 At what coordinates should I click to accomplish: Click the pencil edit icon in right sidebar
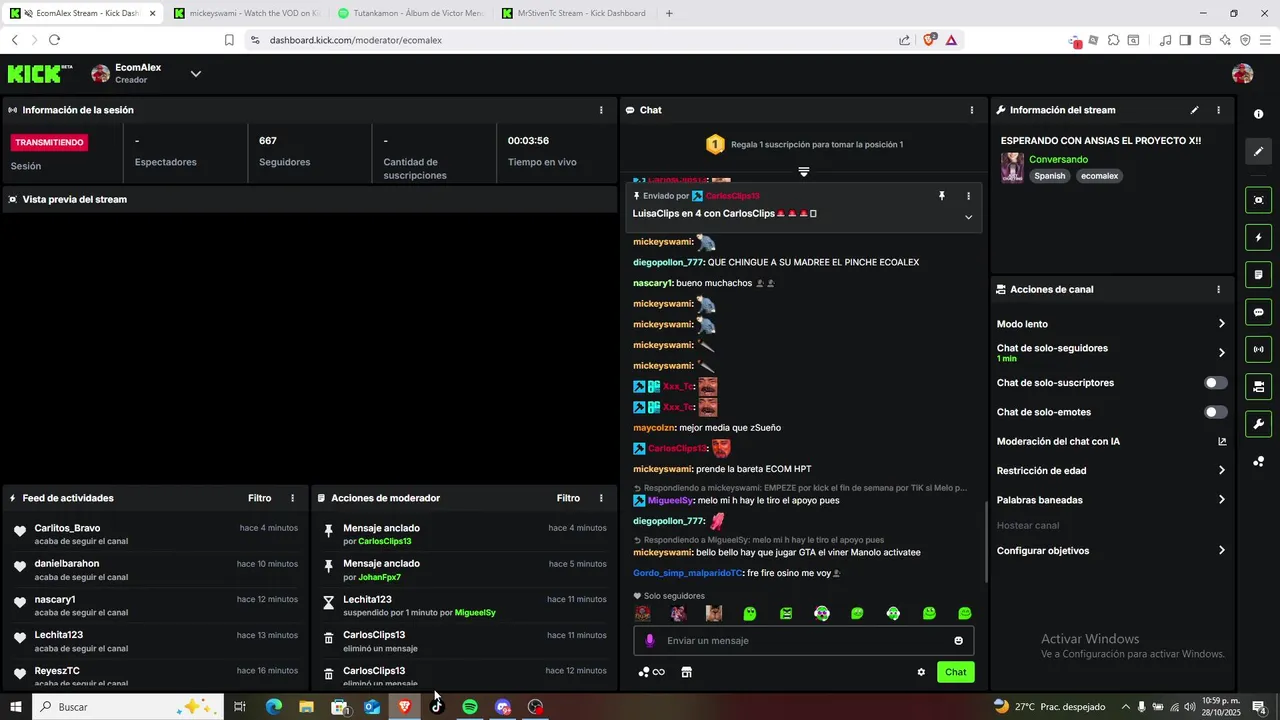pos(1258,151)
